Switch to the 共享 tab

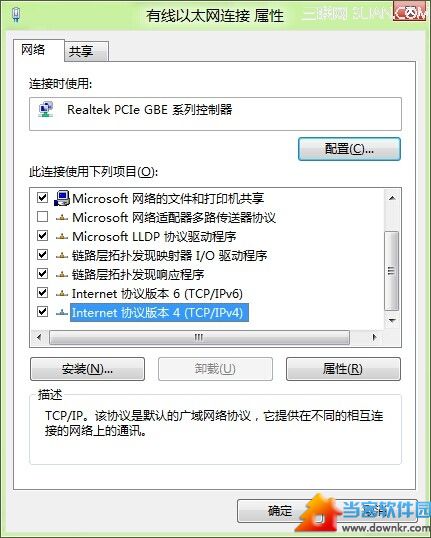81,51
